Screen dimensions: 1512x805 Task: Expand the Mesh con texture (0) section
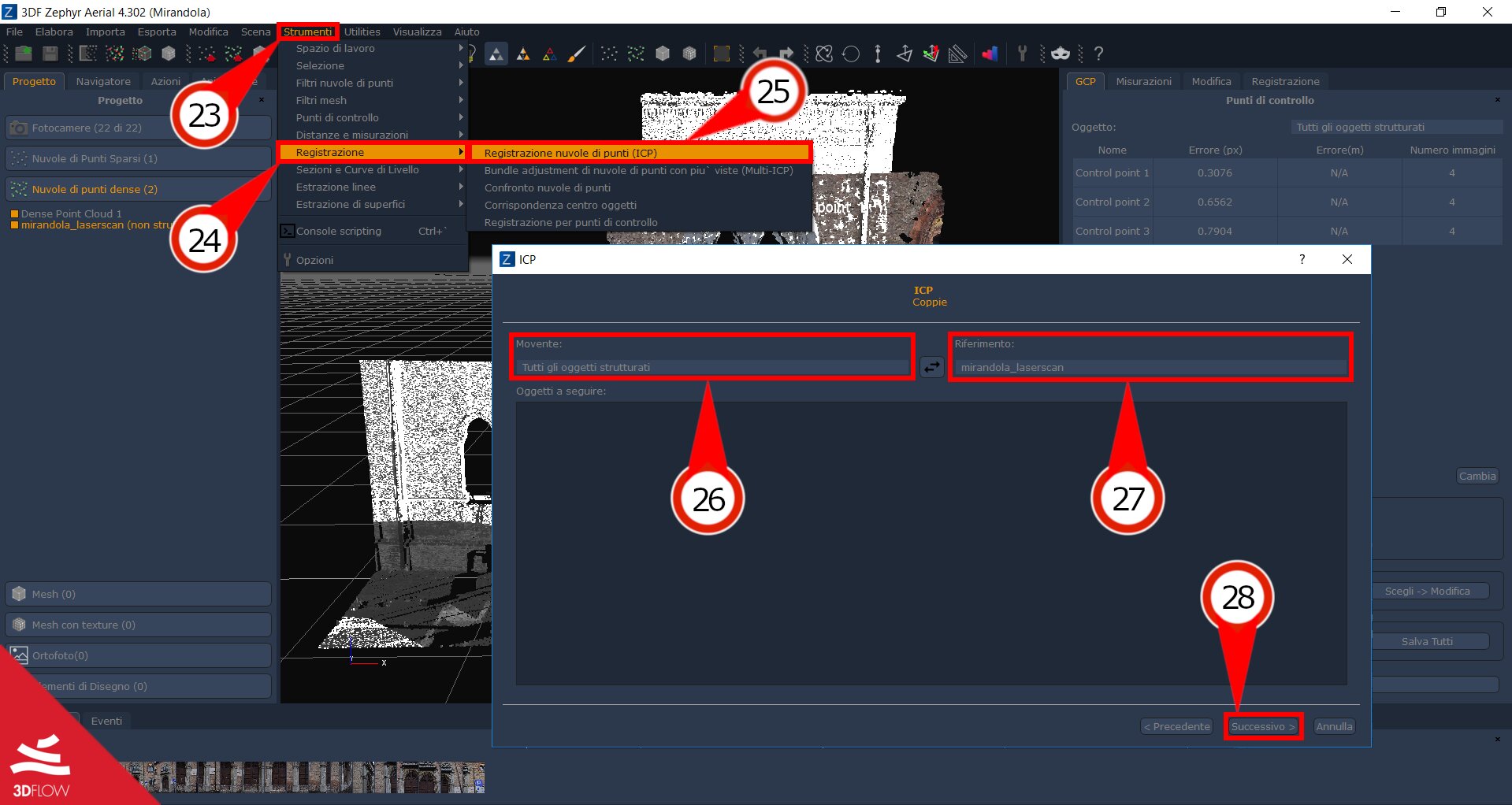[138, 625]
